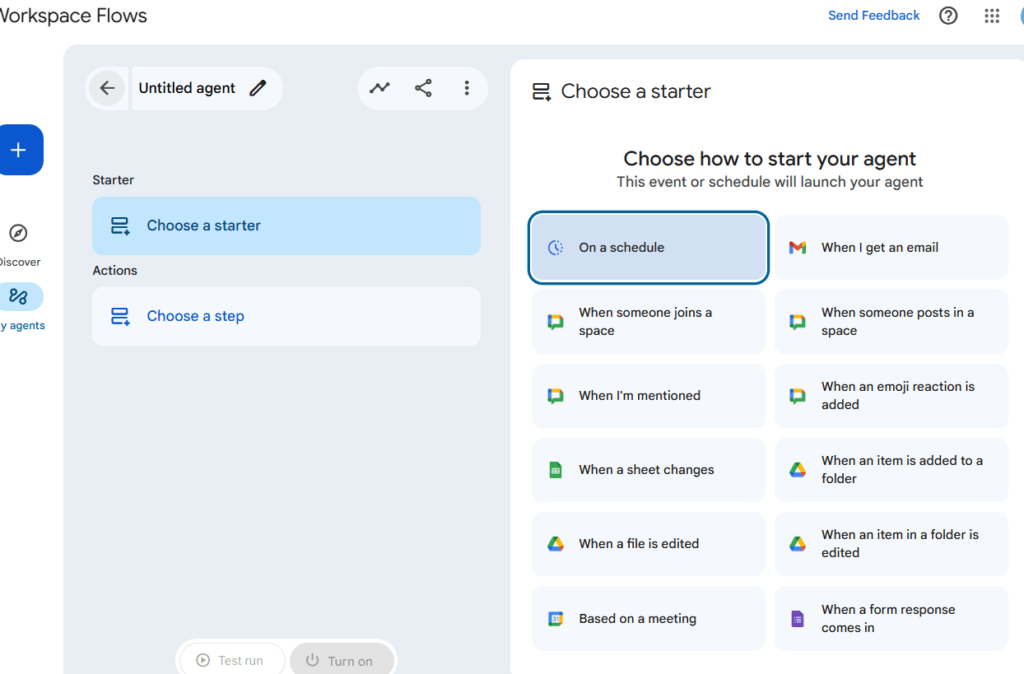The image size is (1024, 674).
Task: Pick When a sheet changes starter
Action: 648,470
